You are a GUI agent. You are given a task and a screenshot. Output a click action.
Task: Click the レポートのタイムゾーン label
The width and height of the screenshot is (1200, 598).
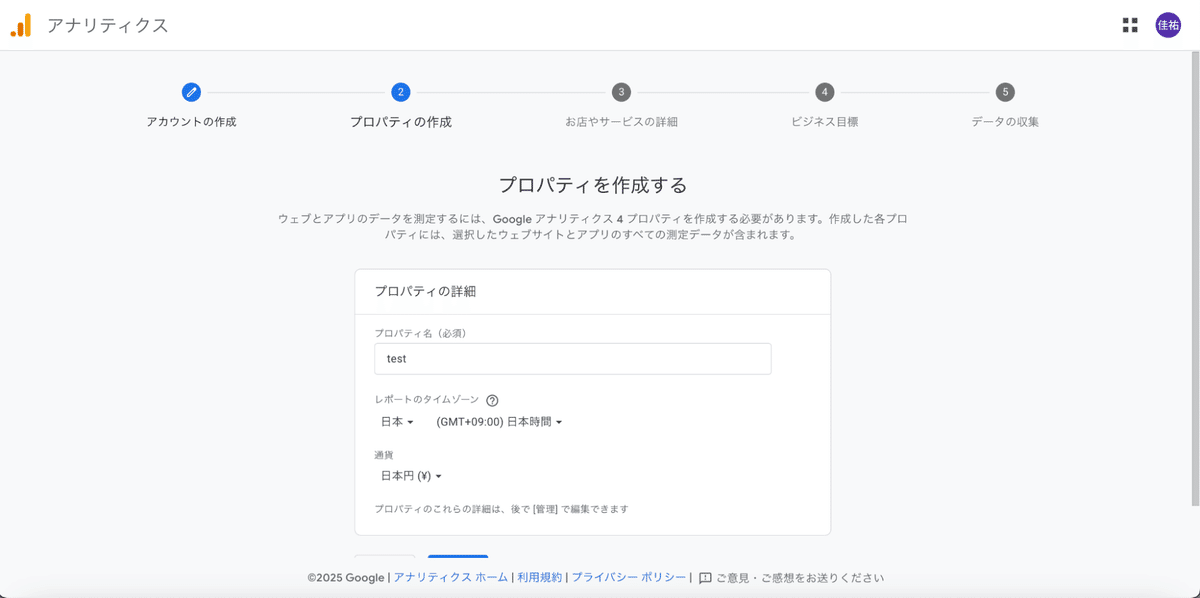point(427,400)
